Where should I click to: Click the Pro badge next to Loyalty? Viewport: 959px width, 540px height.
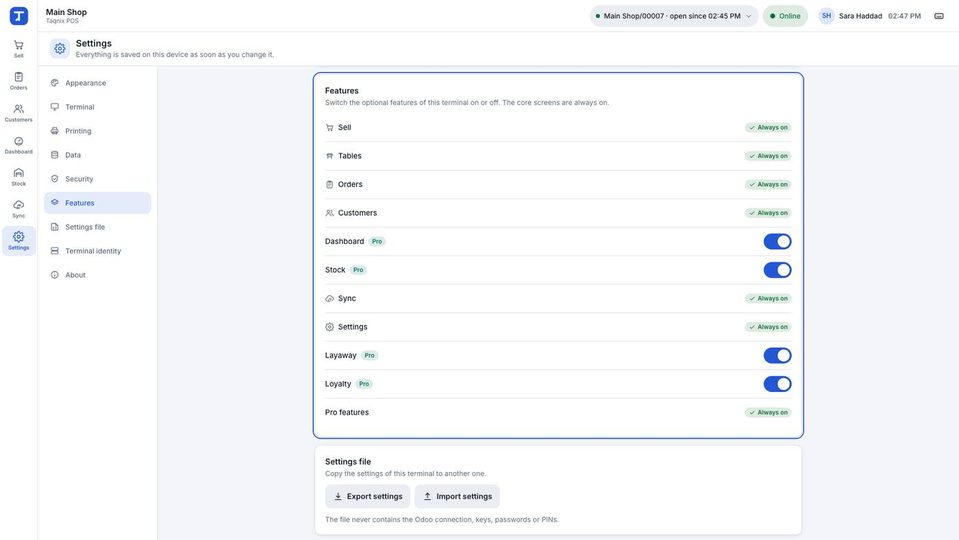coord(364,384)
